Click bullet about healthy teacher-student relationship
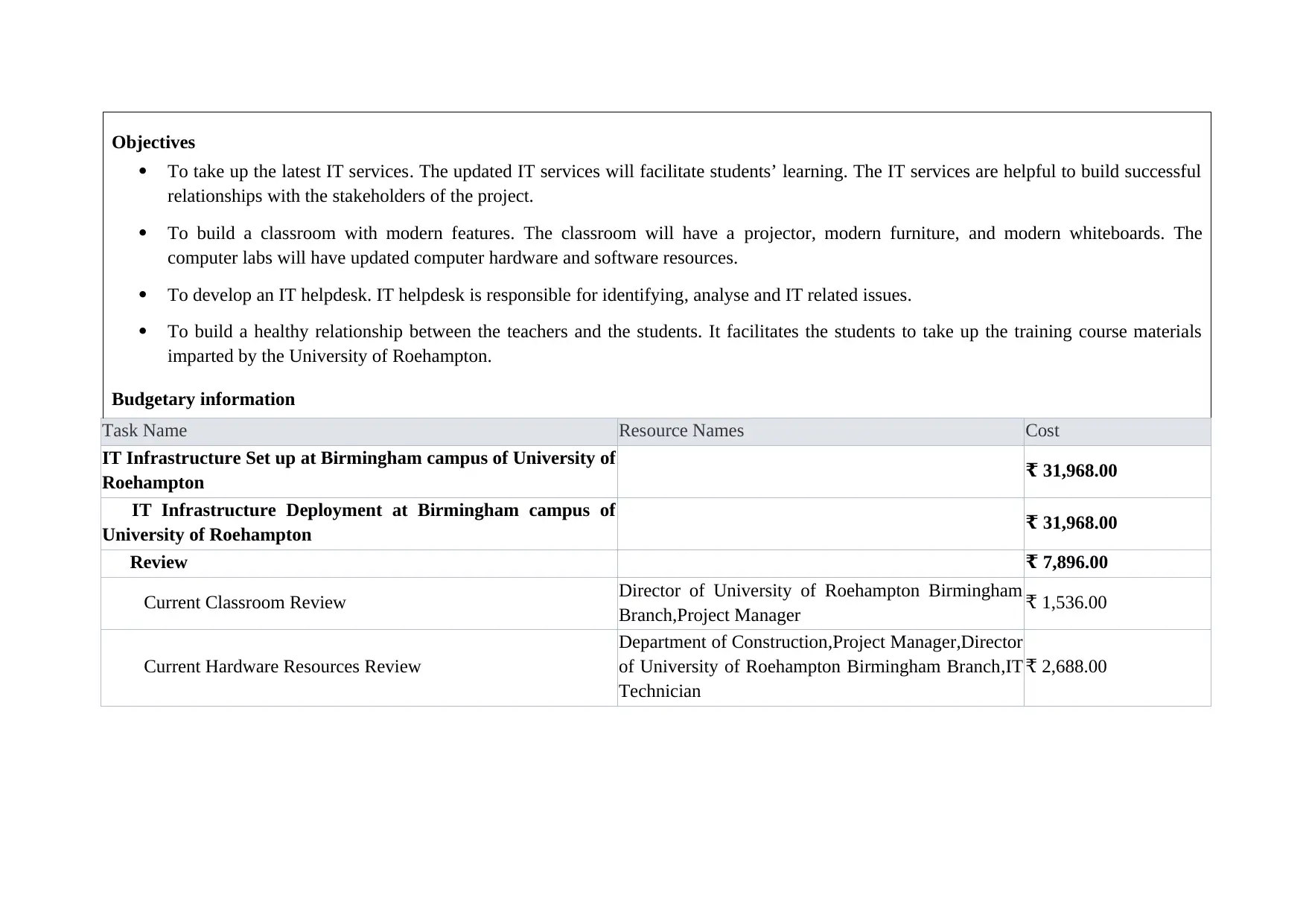1306x924 pixels. (684, 344)
